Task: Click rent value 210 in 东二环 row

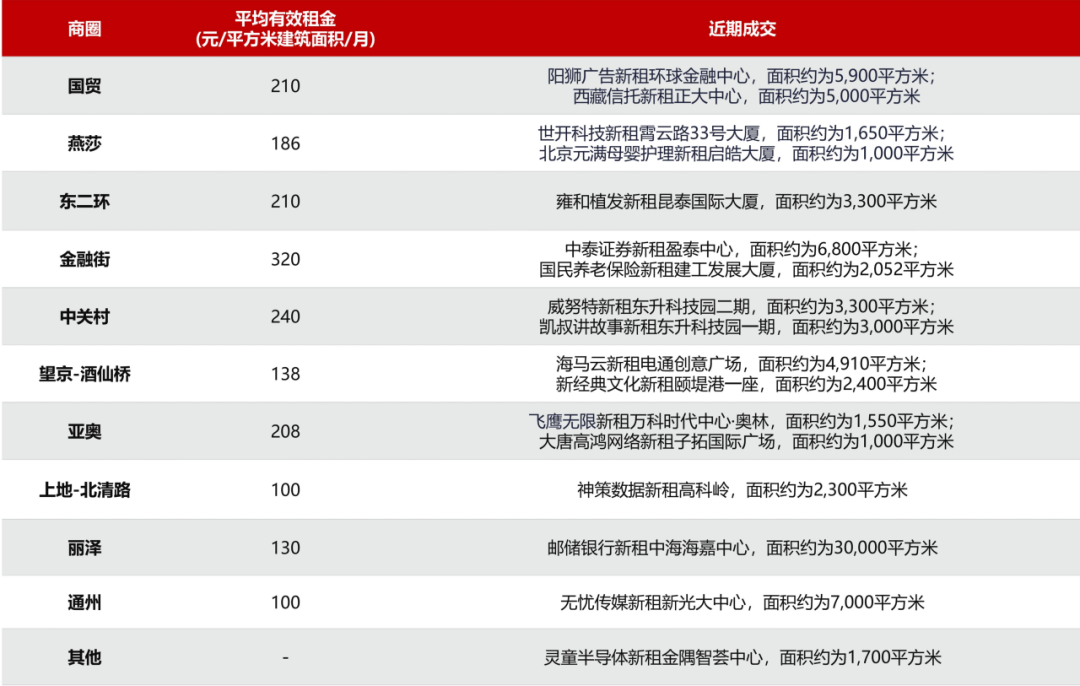Action: coord(285,201)
